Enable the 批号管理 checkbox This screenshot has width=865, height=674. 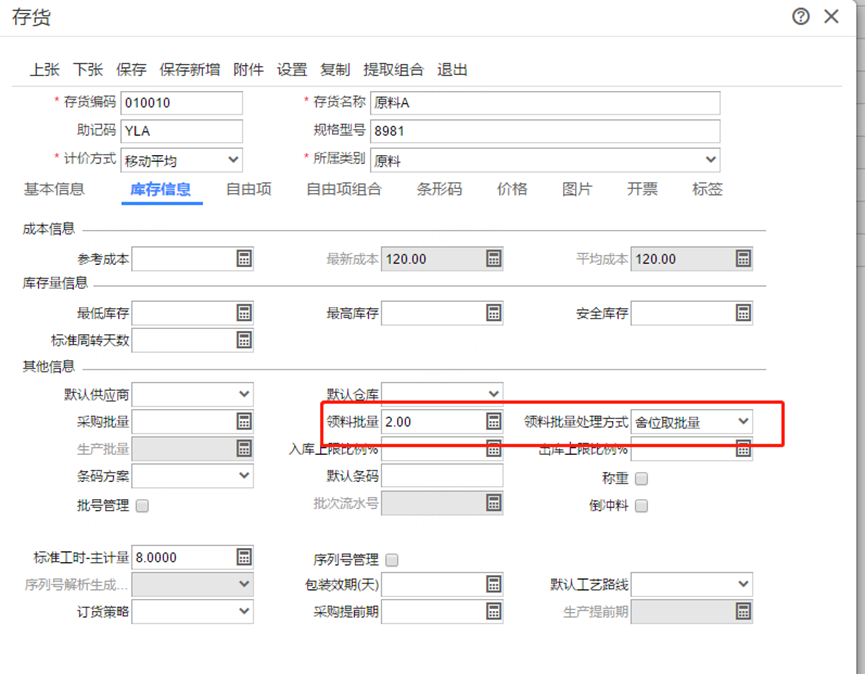click(x=142, y=506)
